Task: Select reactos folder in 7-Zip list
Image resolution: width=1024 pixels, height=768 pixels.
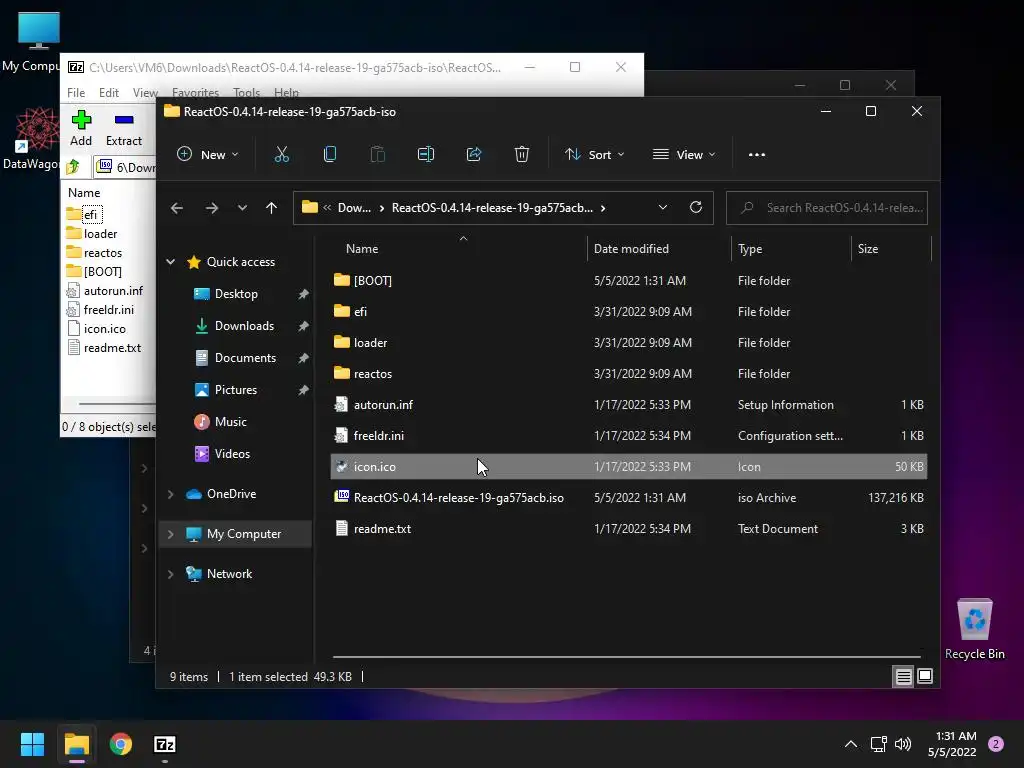Action: (x=103, y=253)
